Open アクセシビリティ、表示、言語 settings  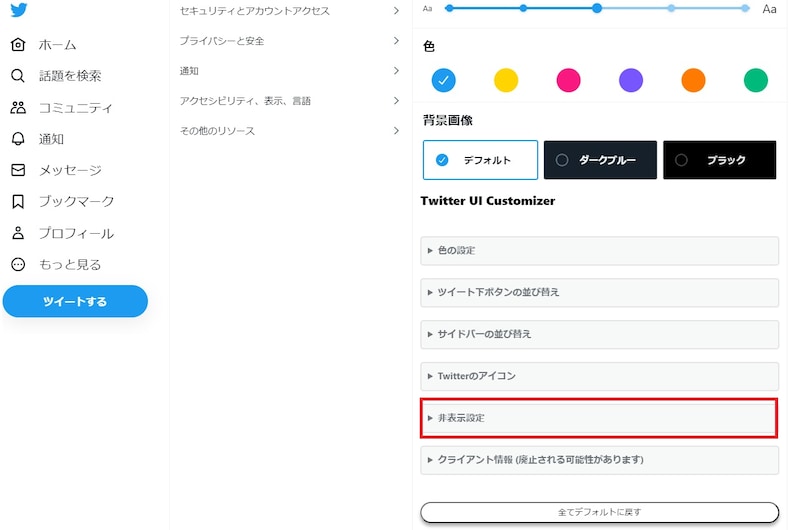pyautogui.click(x=290, y=101)
